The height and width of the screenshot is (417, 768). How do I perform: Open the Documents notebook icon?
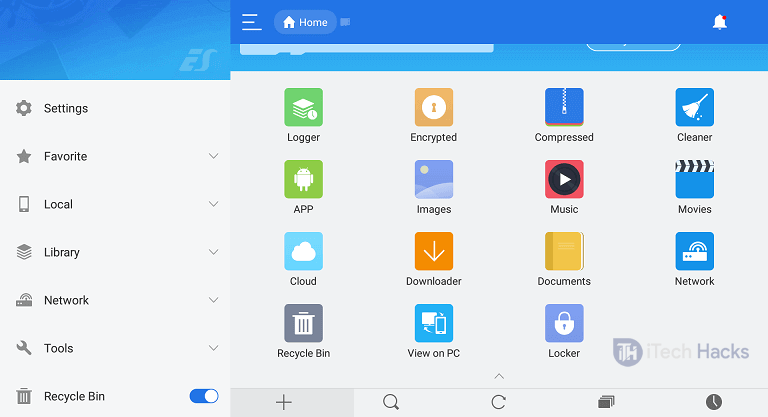click(x=564, y=251)
